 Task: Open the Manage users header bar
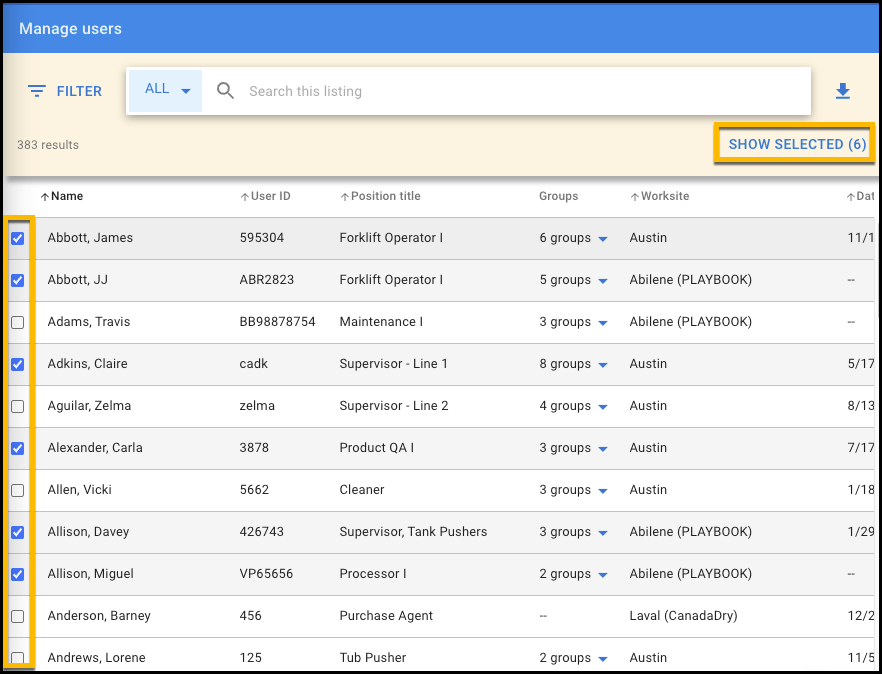(70, 28)
